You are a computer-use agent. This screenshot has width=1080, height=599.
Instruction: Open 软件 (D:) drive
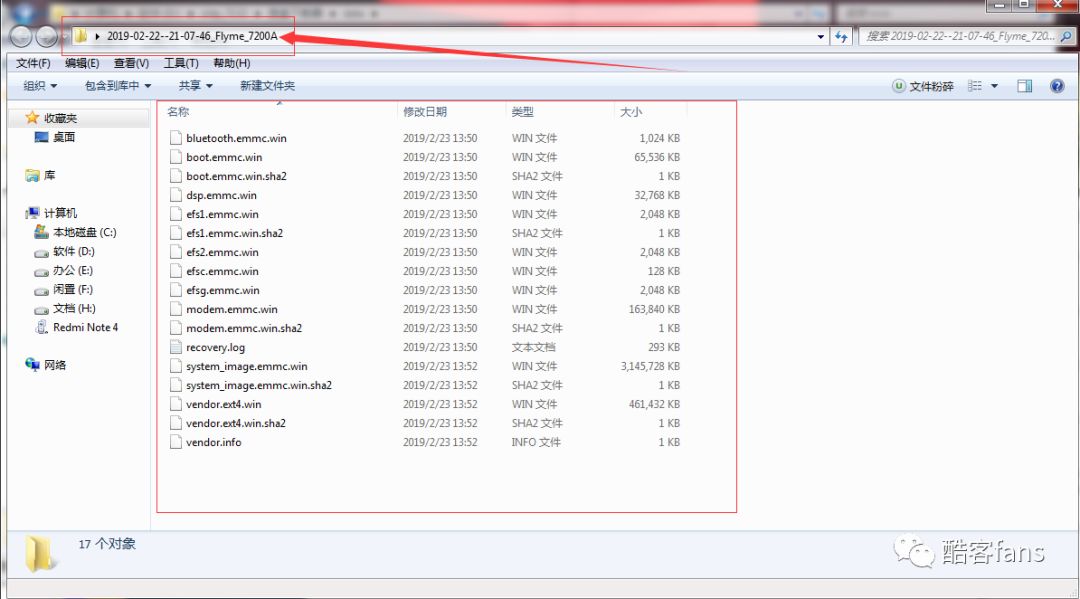(x=74, y=251)
